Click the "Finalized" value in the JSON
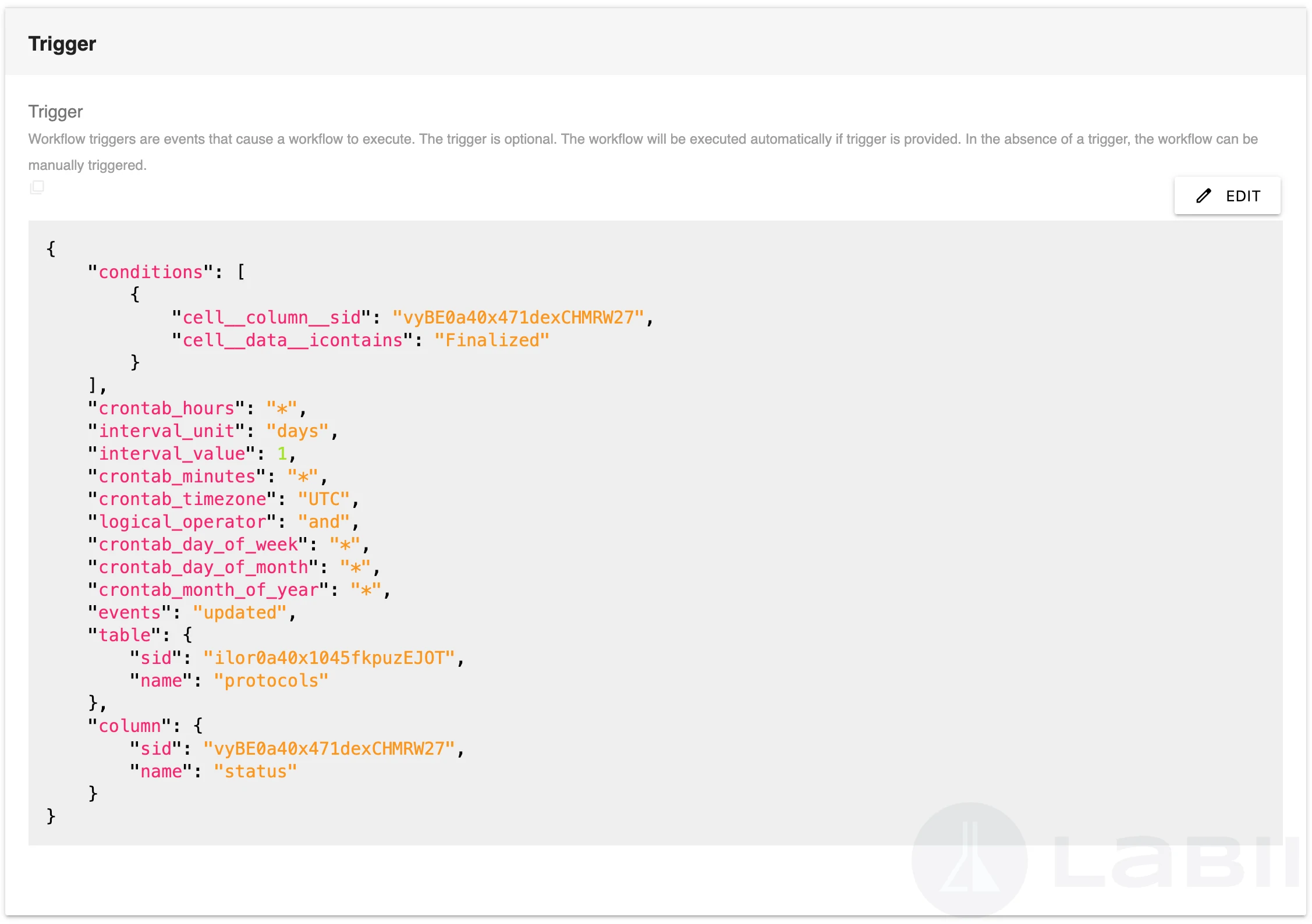This screenshot has width=1312, height=924. point(491,340)
